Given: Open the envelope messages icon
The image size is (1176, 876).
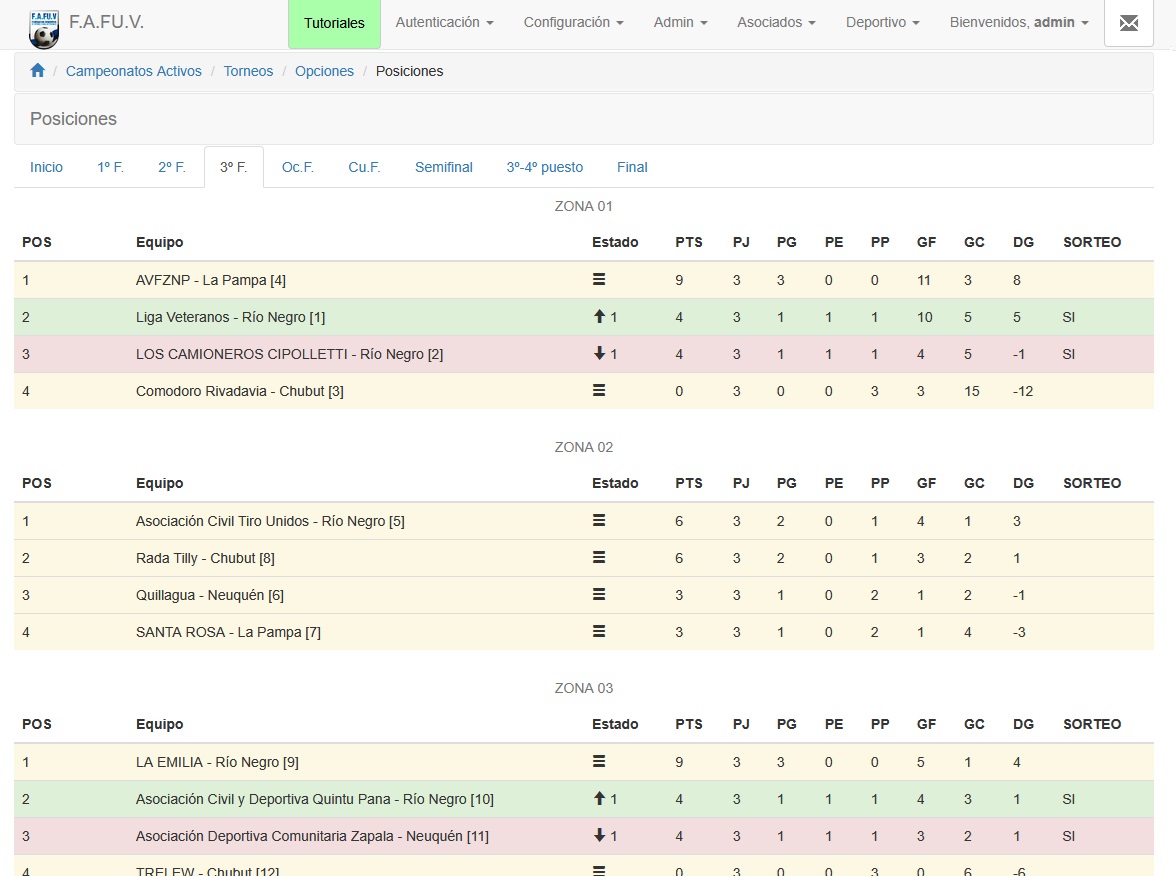Looking at the screenshot, I should (x=1128, y=23).
